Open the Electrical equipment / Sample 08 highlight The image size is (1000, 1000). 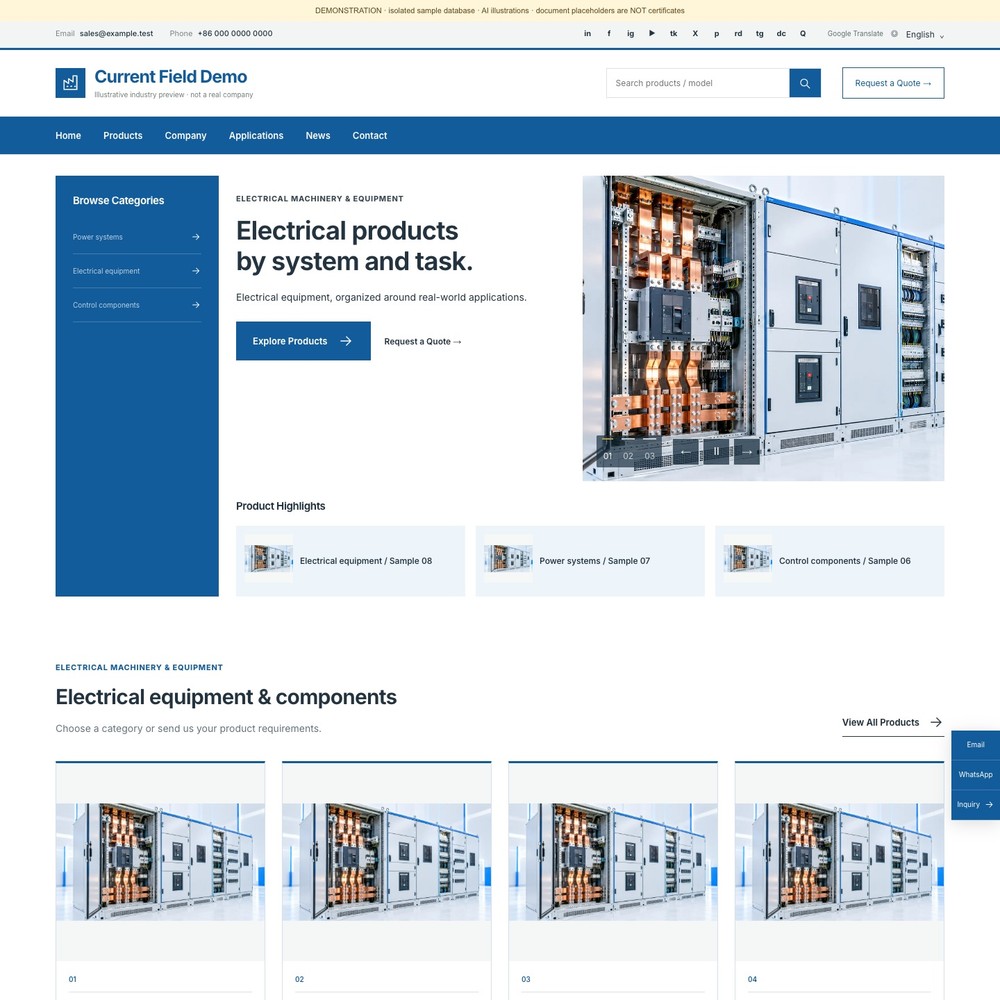[350, 561]
